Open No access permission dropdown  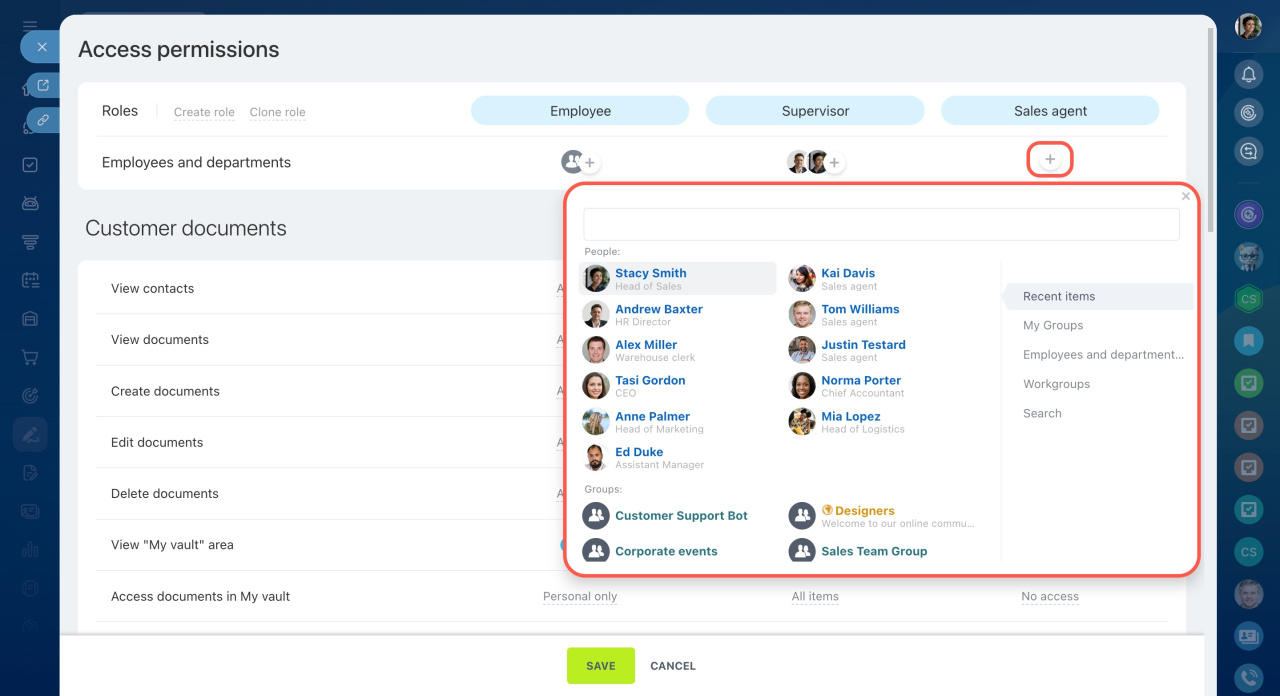[x=1050, y=596]
